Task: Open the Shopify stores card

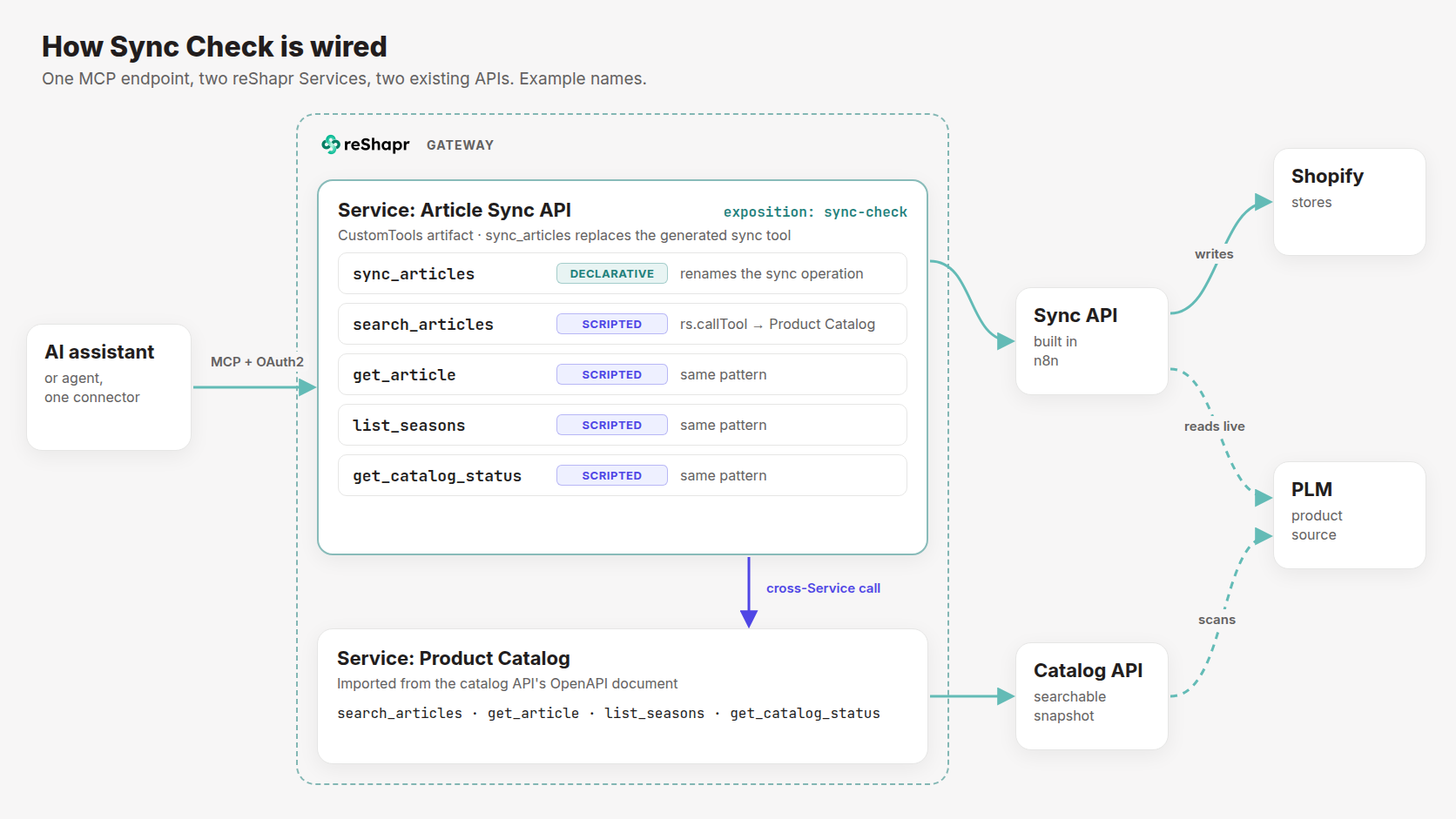Action: point(1350,202)
